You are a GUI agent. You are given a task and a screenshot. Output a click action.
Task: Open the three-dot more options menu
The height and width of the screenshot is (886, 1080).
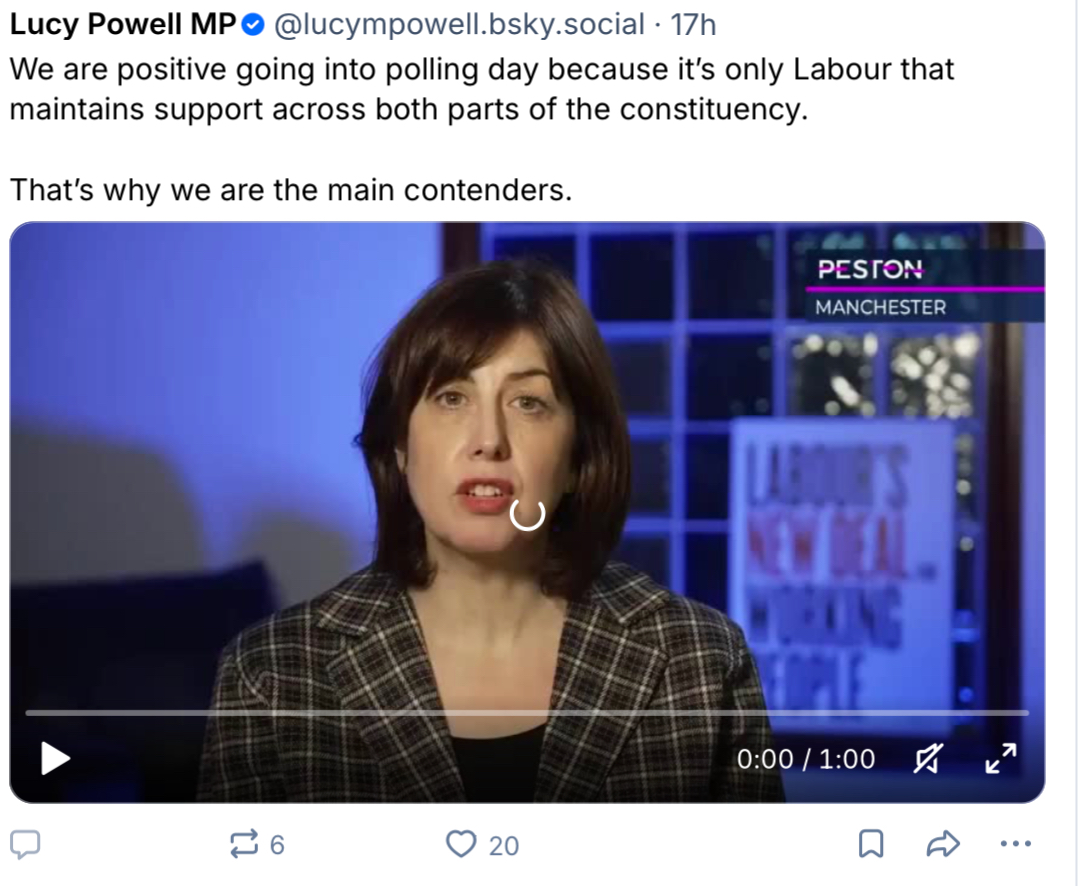pyautogui.click(x=1015, y=845)
